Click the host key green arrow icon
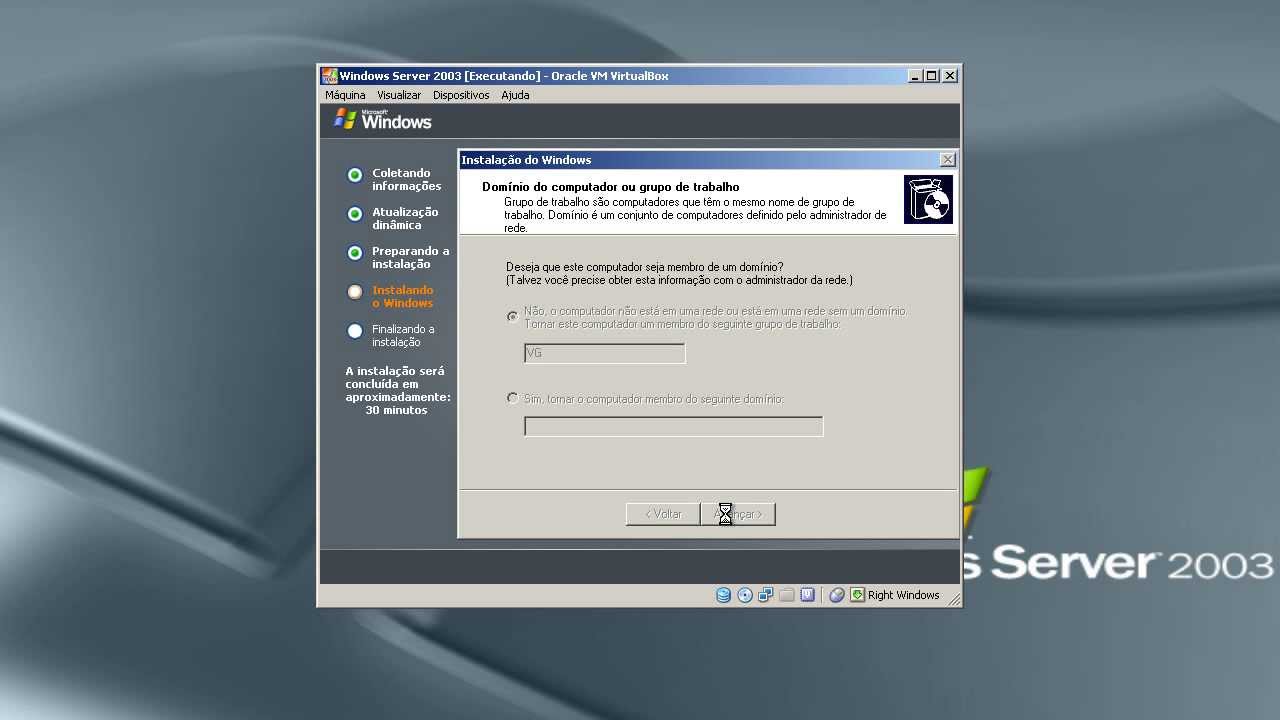The width and height of the screenshot is (1280, 720). (x=857, y=595)
